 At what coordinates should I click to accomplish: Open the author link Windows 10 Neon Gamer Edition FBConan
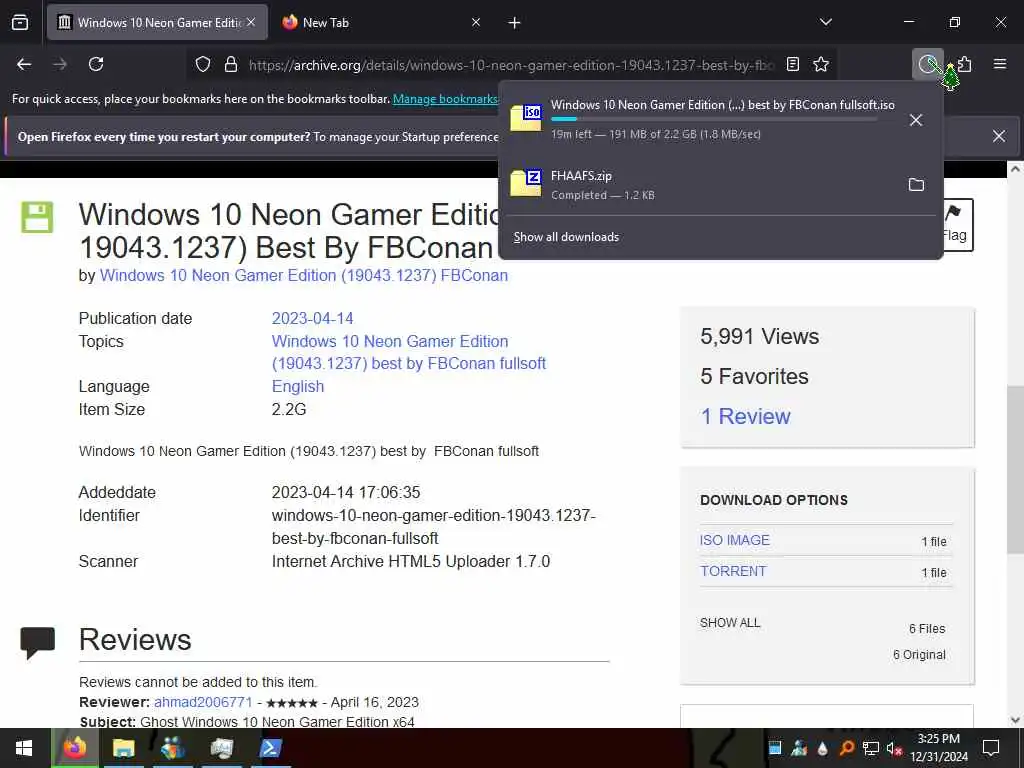point(304,276)
